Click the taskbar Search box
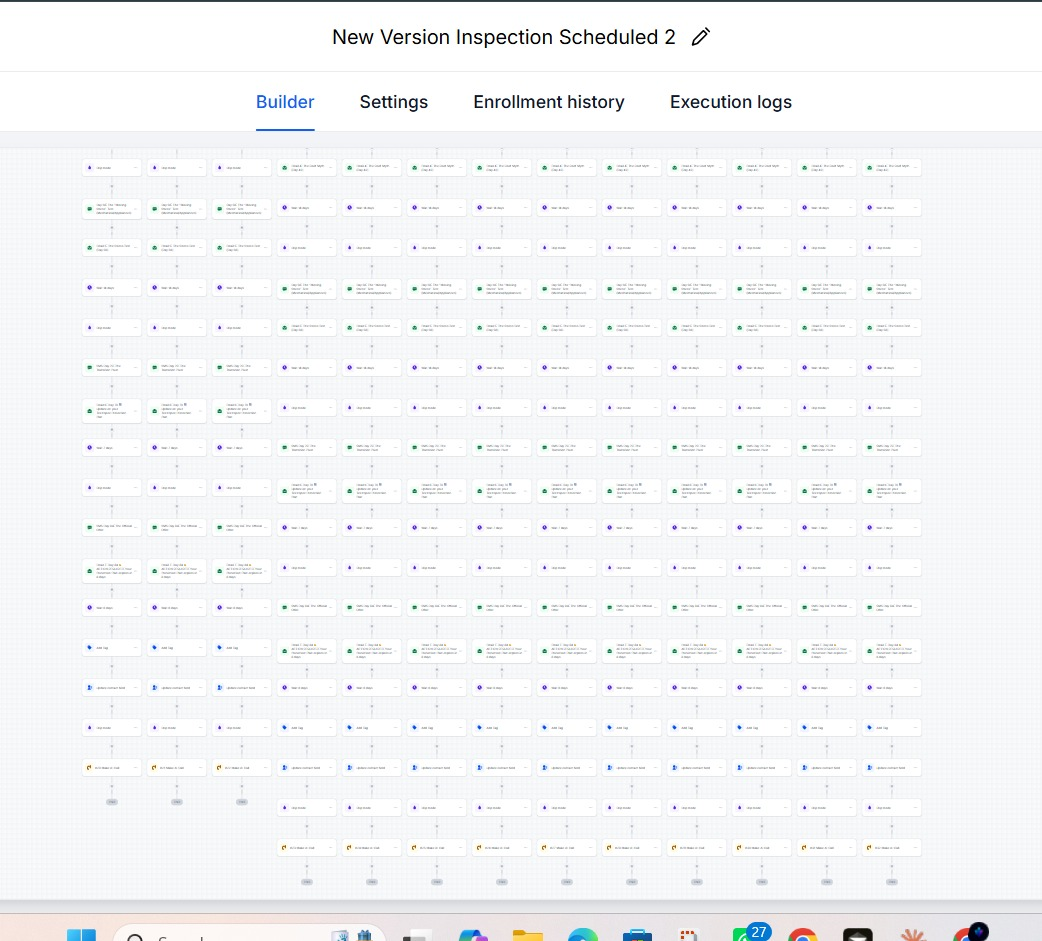1042x941 pixels. point(249,933)
